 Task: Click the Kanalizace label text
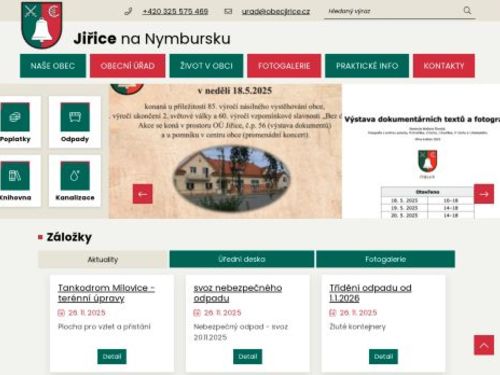coord(75,197)
